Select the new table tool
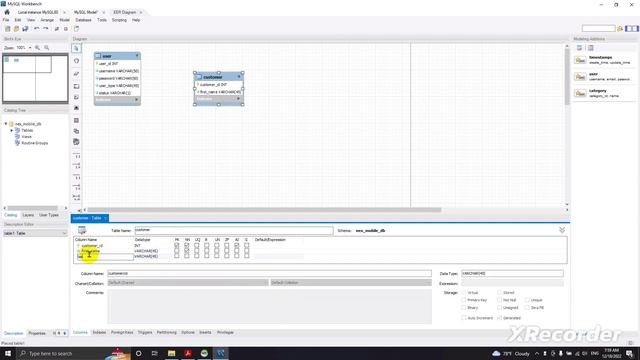The width and height of the screenshot is (640, 360). (76, 120)
